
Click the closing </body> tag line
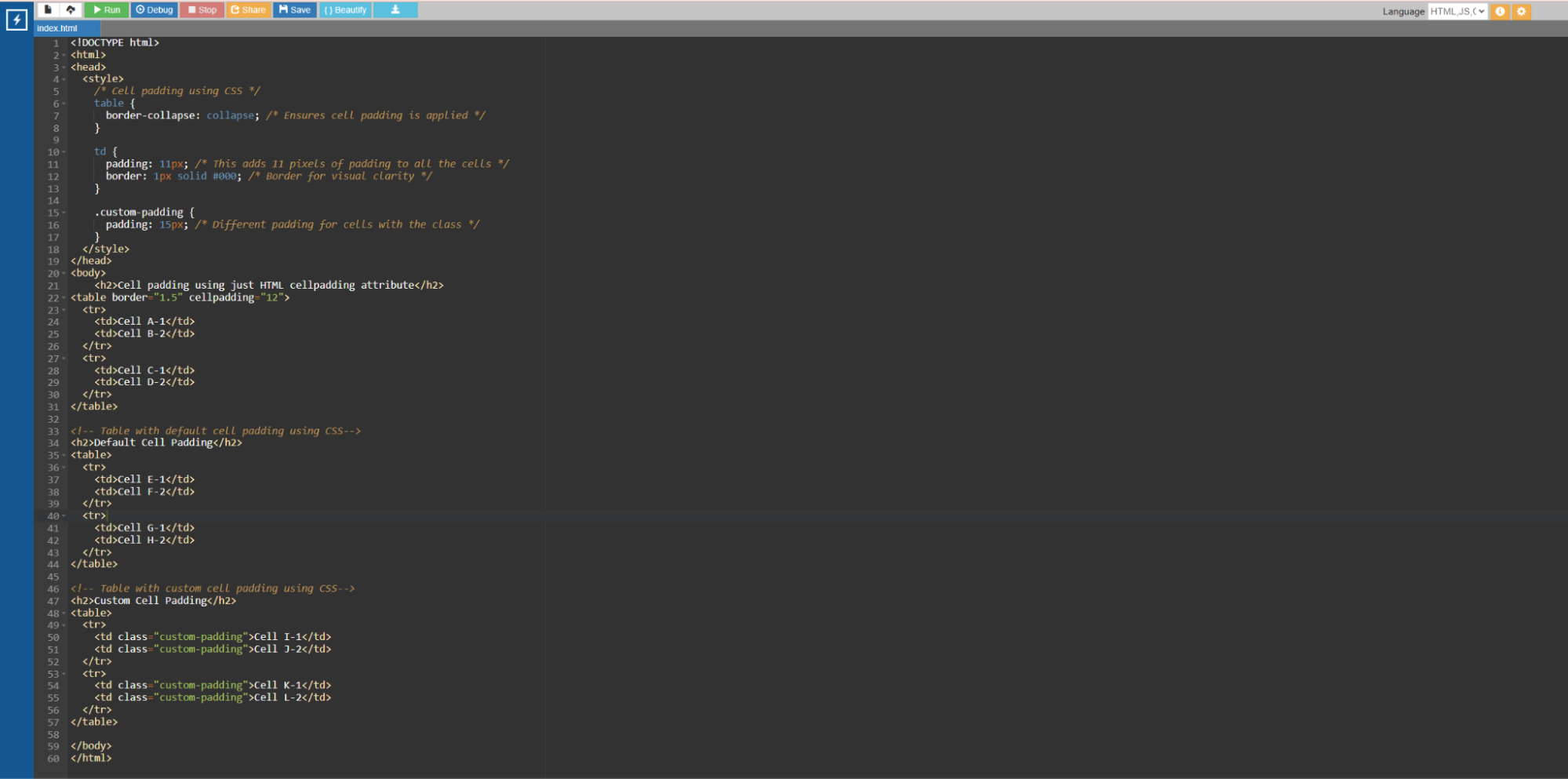(x=91, y=746)
